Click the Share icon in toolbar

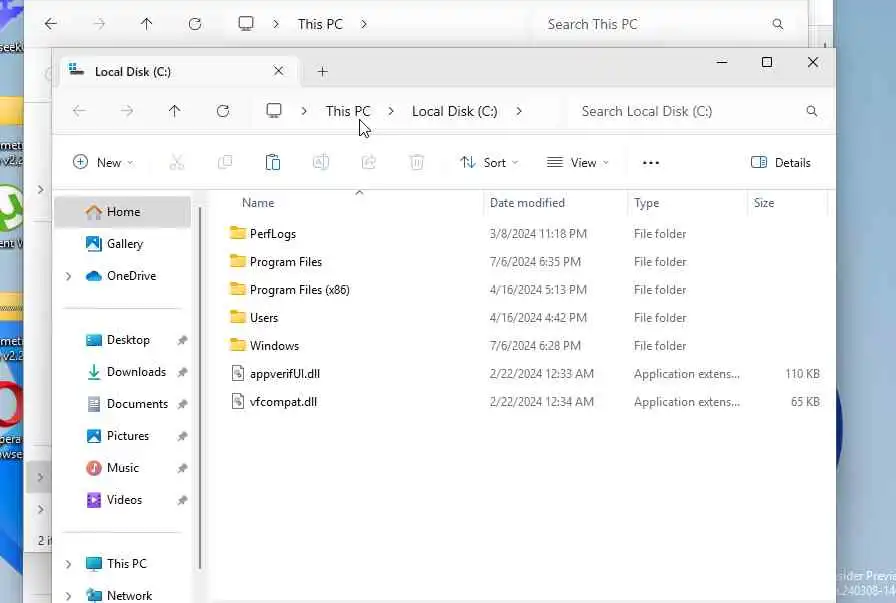369,163
